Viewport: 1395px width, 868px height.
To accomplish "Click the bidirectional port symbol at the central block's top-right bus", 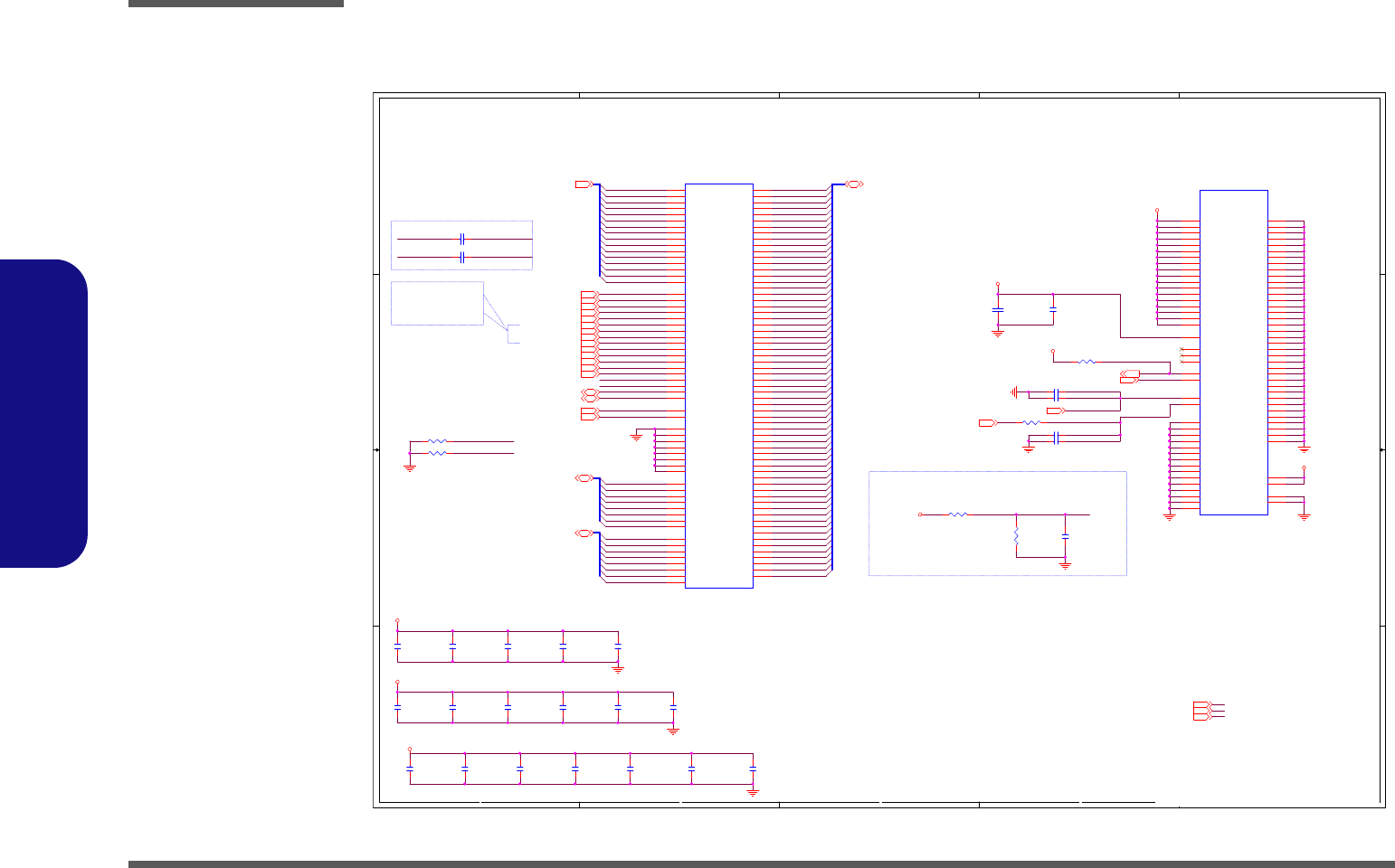I will [x=854, y=184].
